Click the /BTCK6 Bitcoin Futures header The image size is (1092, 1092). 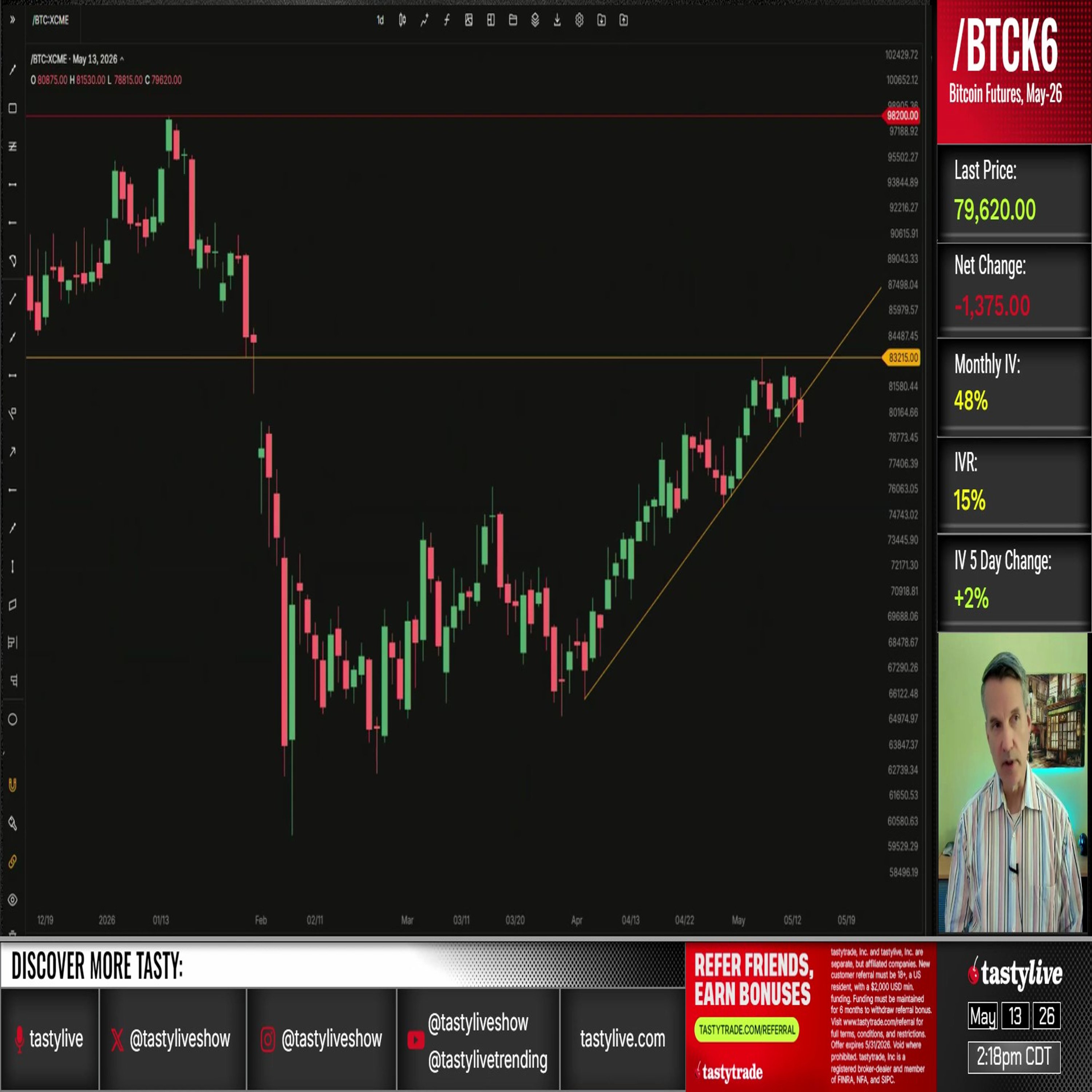[x=1013, y=72]
